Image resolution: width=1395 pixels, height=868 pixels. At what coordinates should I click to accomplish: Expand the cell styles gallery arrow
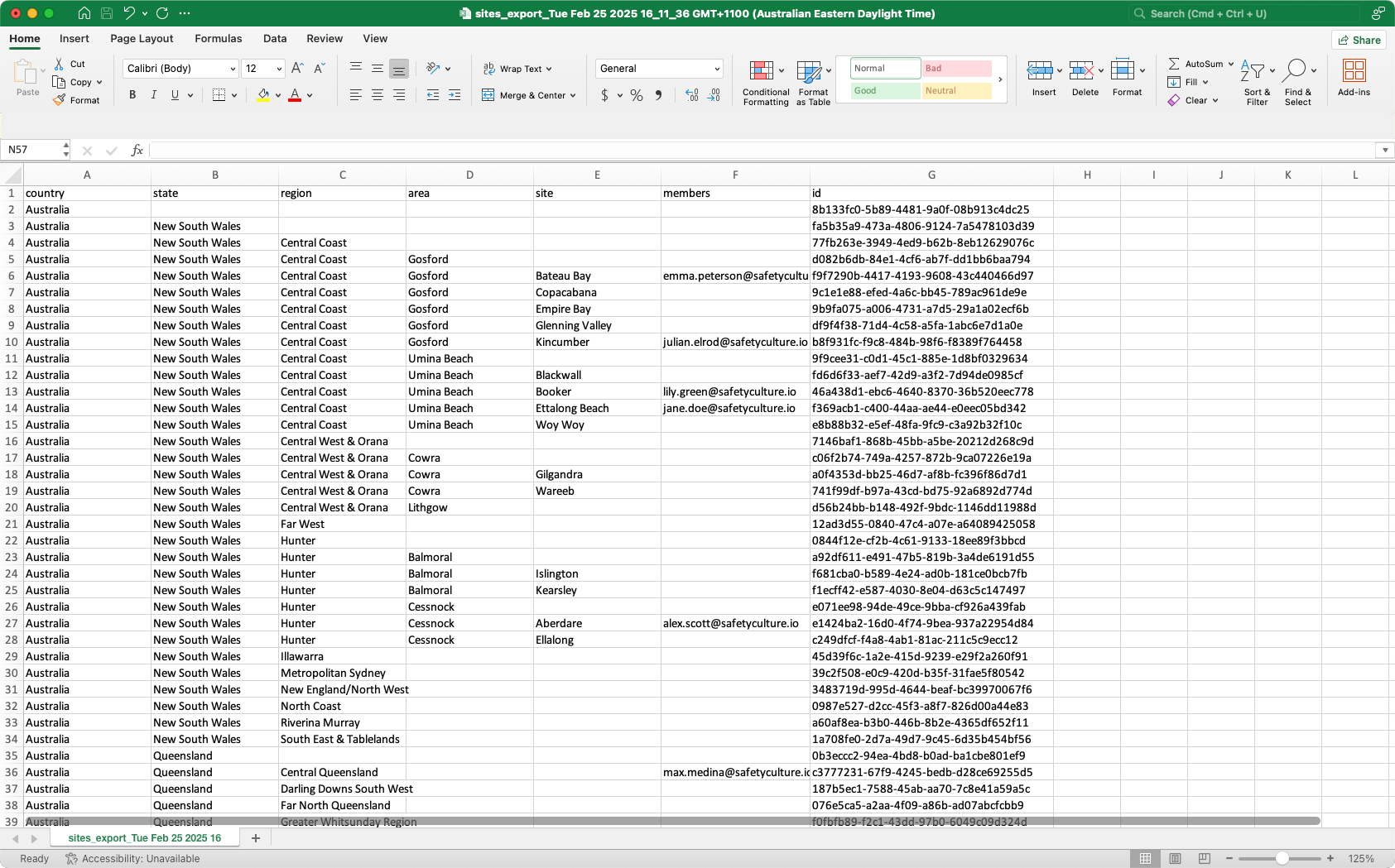point(1000,79)
